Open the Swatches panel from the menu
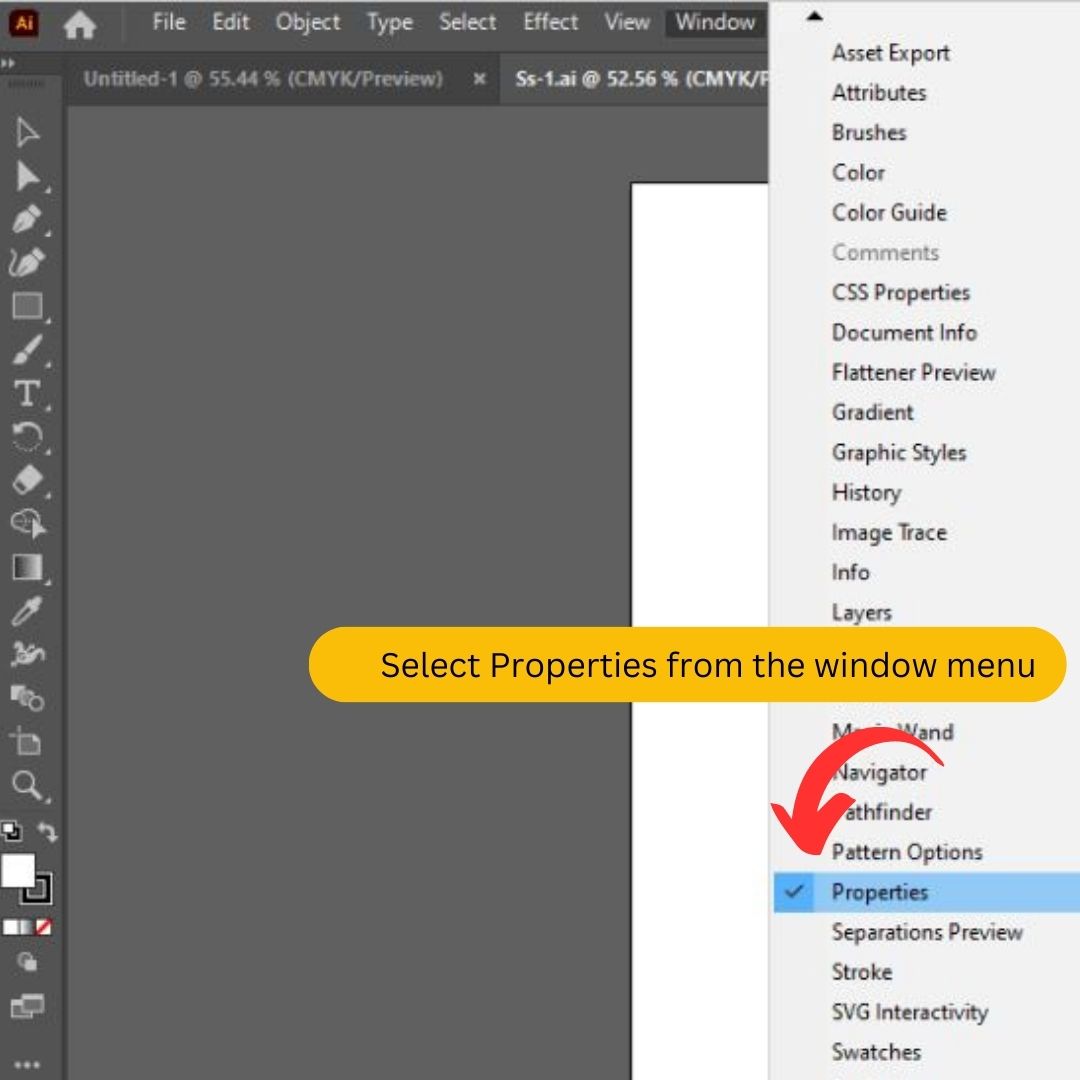Viewport: 1080px width, 1080px height. coord(875,1052)
